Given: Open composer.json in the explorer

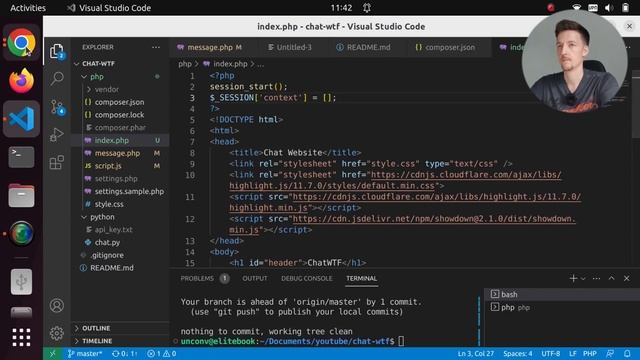Looking at the screenshot, I should point(119,102).
